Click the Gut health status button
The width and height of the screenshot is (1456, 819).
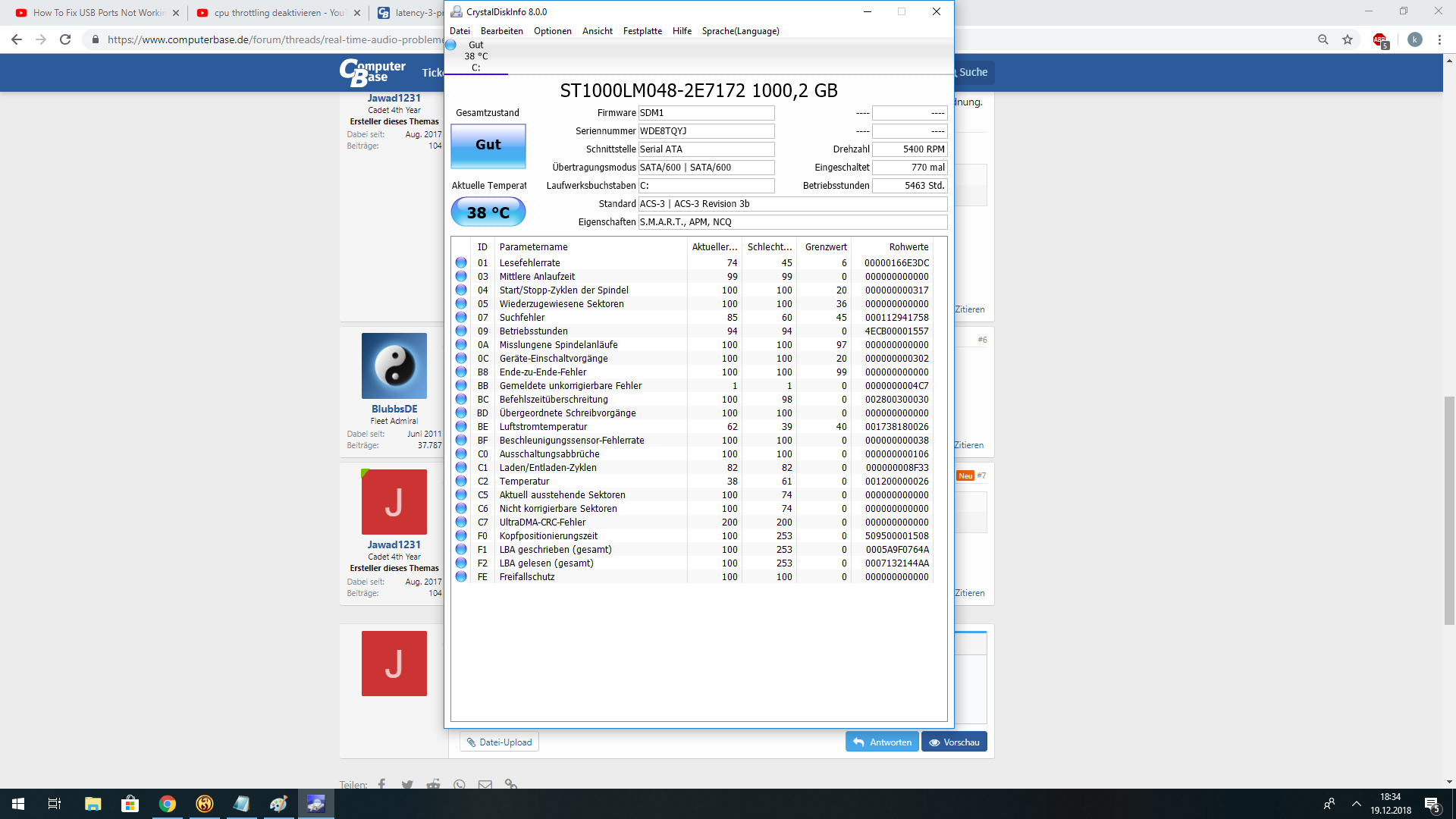(x=488, y=145)
